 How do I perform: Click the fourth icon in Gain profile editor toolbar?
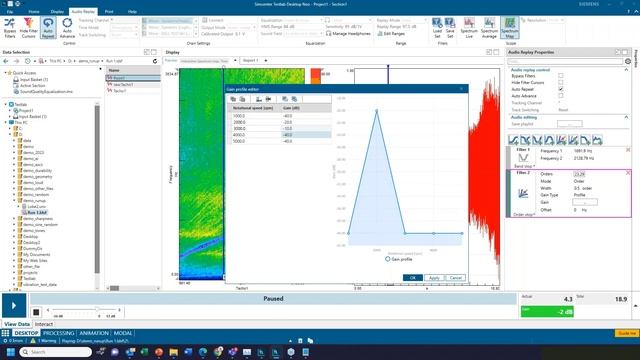pos(268,99)
